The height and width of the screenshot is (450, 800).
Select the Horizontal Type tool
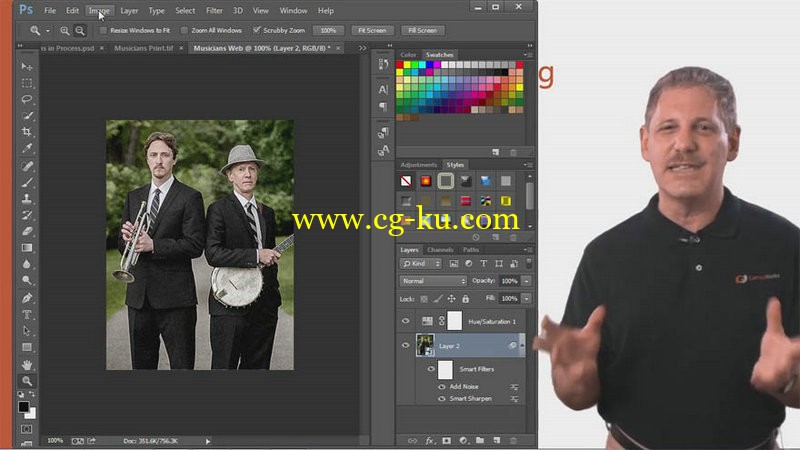27,314
